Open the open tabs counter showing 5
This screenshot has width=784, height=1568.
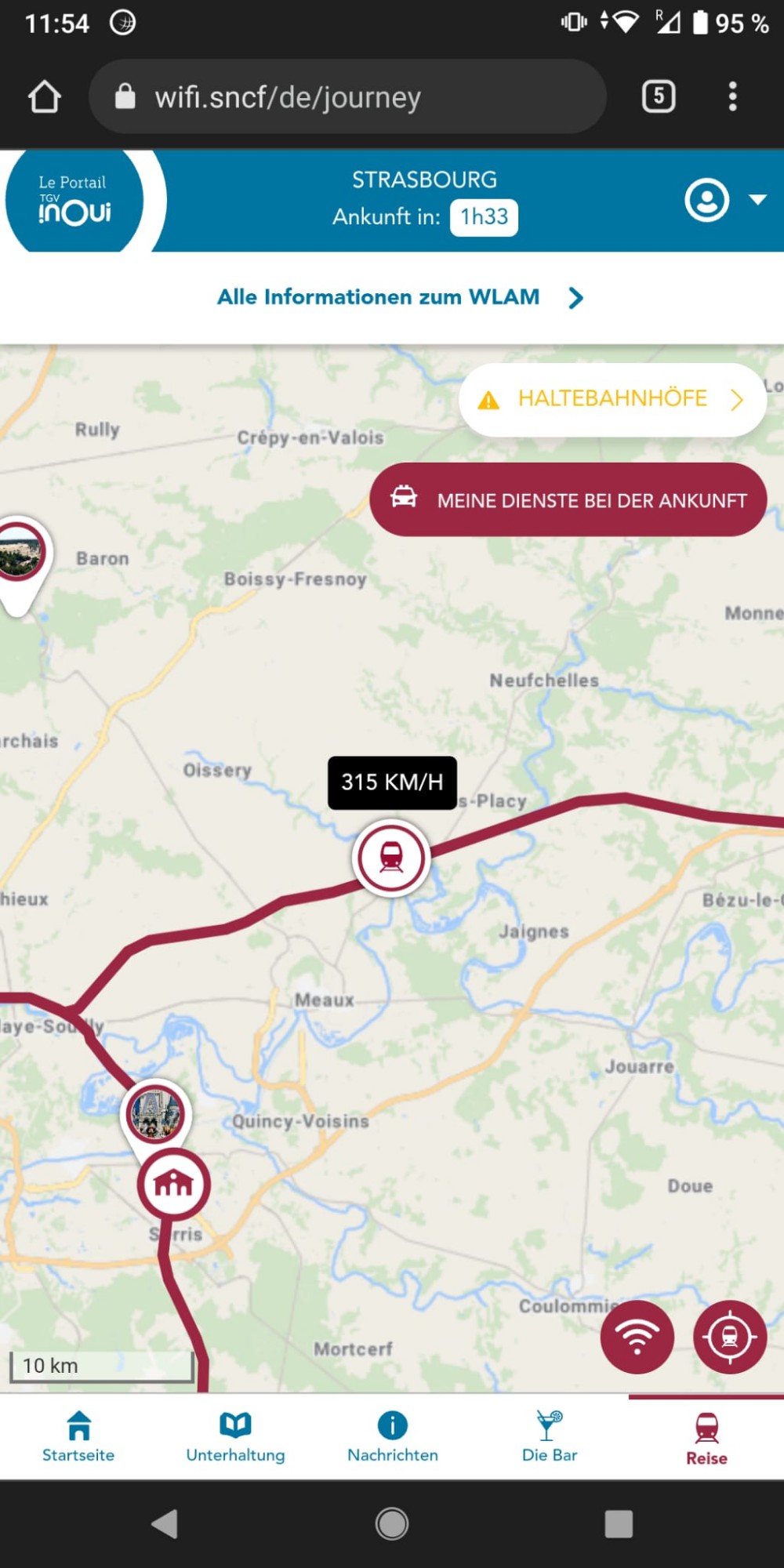point(659,96)
